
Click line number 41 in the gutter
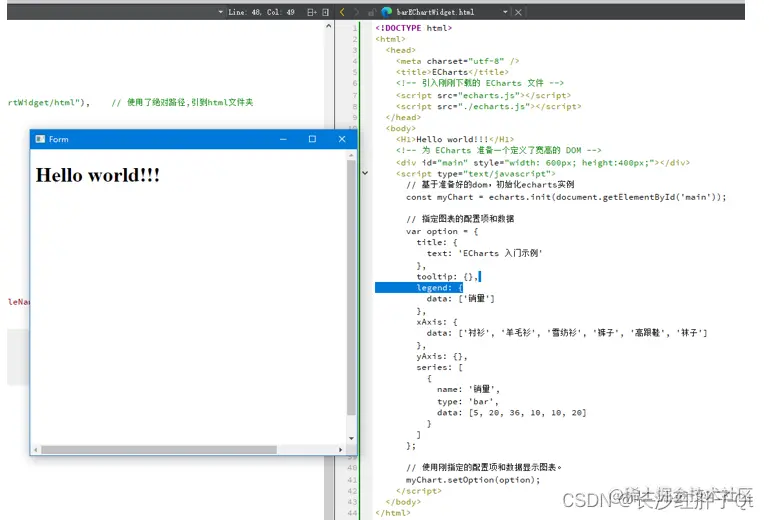point(352,480)
